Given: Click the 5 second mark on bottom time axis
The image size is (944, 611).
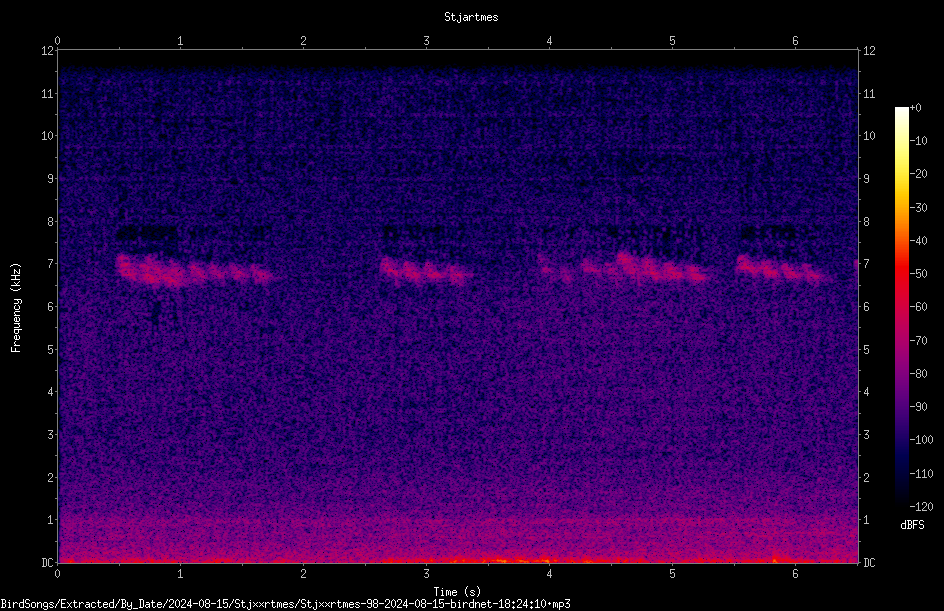Looking at the screenshot, I should click(672, 574).
